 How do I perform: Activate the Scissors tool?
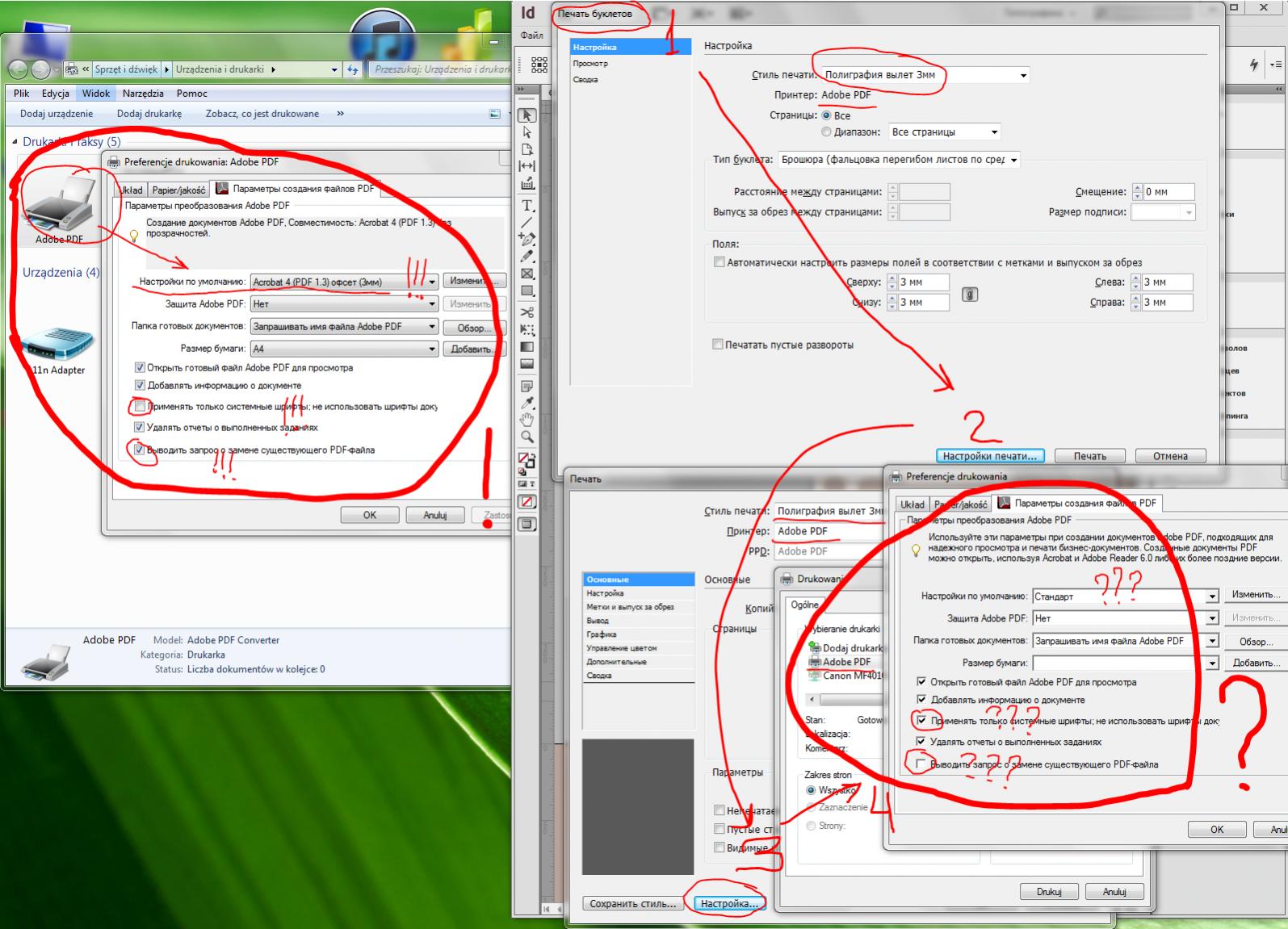click(527, 312)
